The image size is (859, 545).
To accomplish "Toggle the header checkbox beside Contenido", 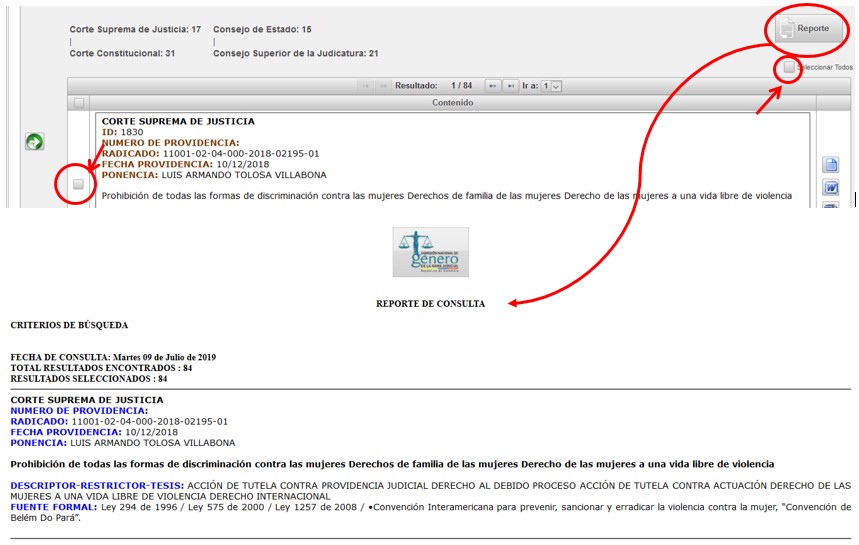I will [x=78, y=102].
